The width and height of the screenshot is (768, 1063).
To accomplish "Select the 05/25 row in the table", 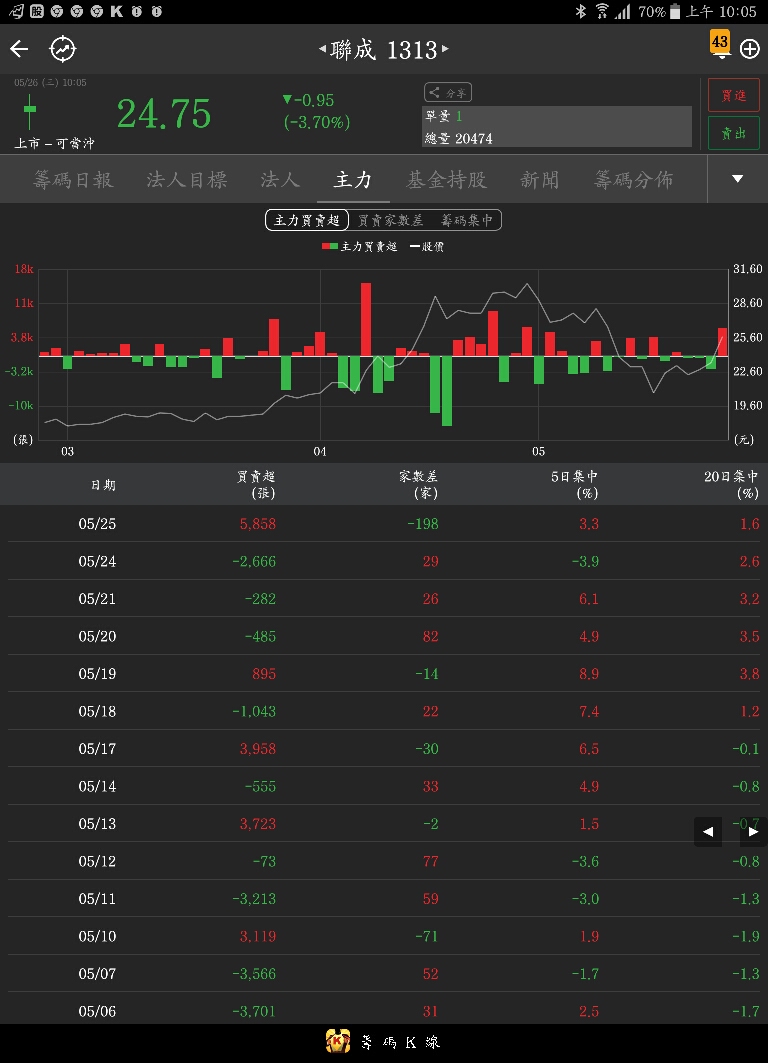I will coord(384,524).
